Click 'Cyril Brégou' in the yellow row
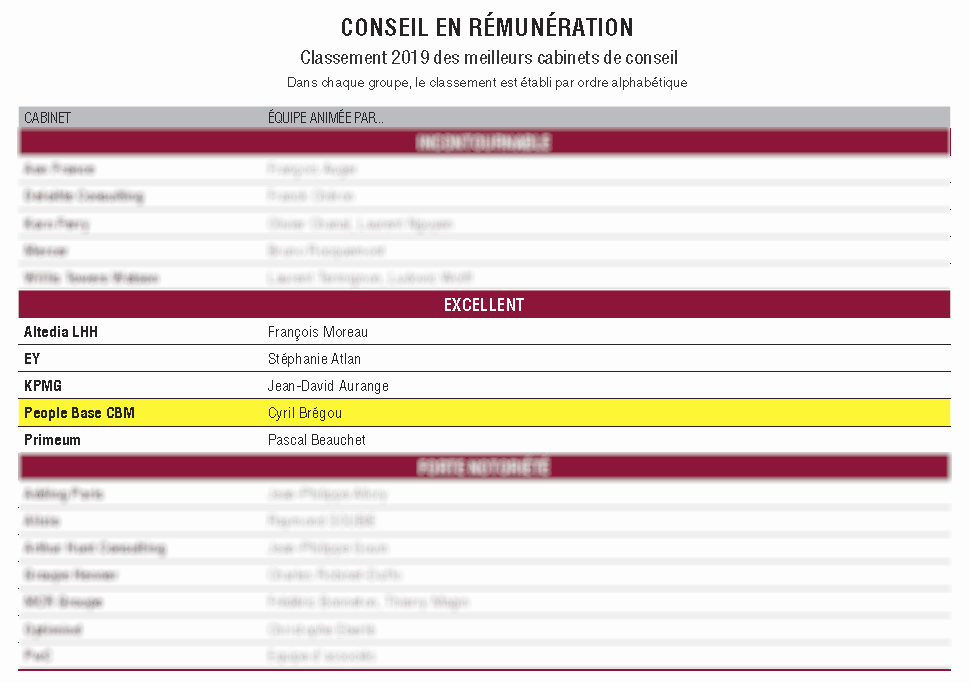Image resolution: width=970 pixels, height=683 pixels. pyautogui.click(x=305, y=413)
